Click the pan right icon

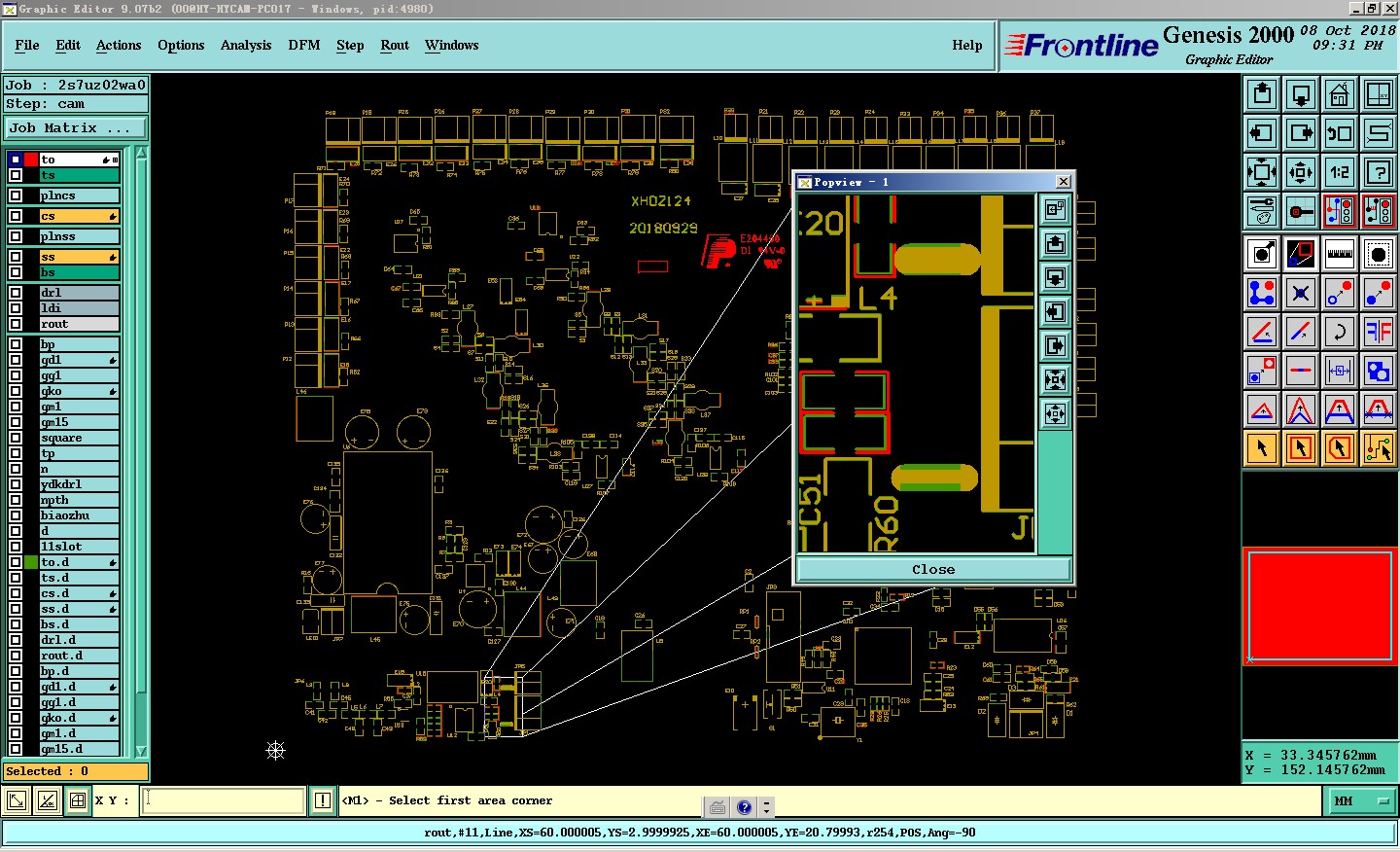point(1301,133)
